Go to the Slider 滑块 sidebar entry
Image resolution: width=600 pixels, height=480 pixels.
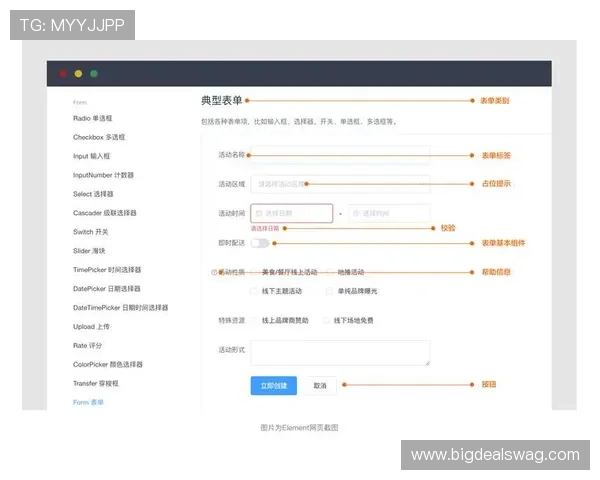pos(89,251)
